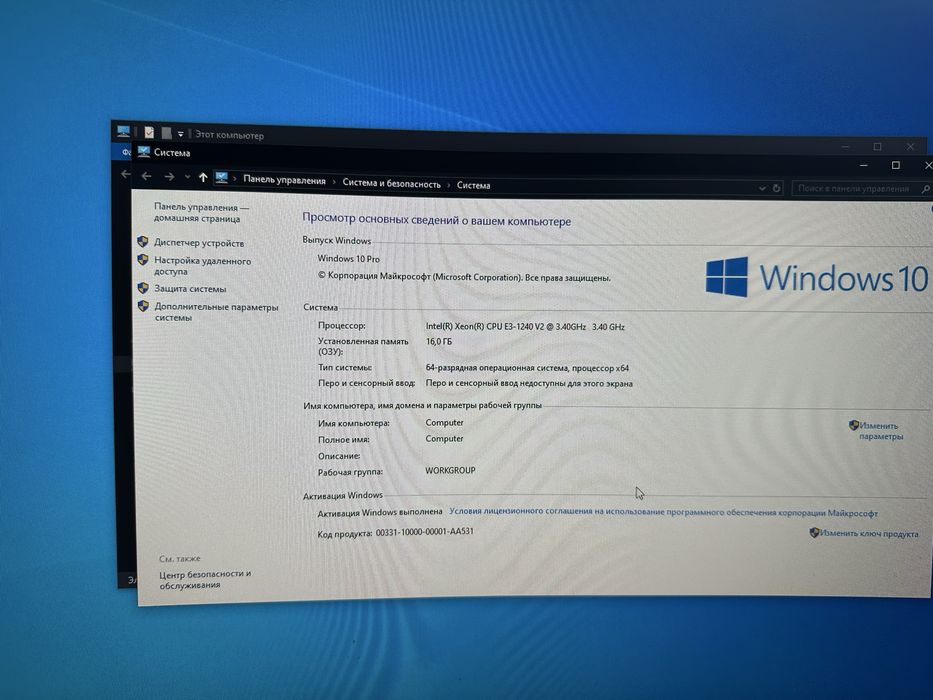This screenshot has height=700, width=933.
Task: Open Настройка удаленного доступа
Action: click(x=202, y=265)
